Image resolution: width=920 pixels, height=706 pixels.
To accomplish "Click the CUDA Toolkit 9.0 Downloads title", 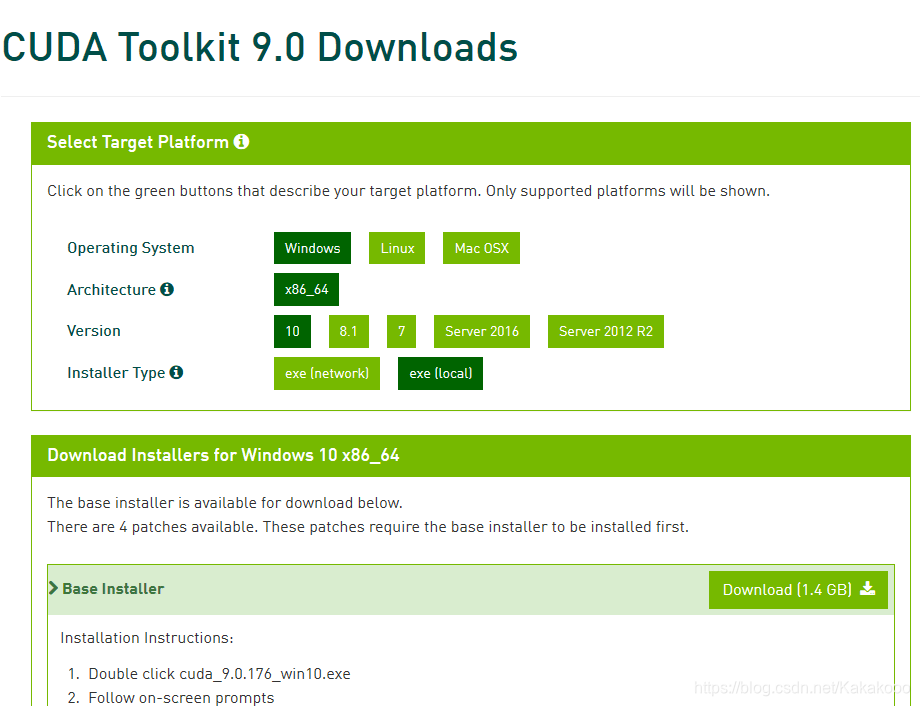I will pyautogui.click(x=260, y=48).
